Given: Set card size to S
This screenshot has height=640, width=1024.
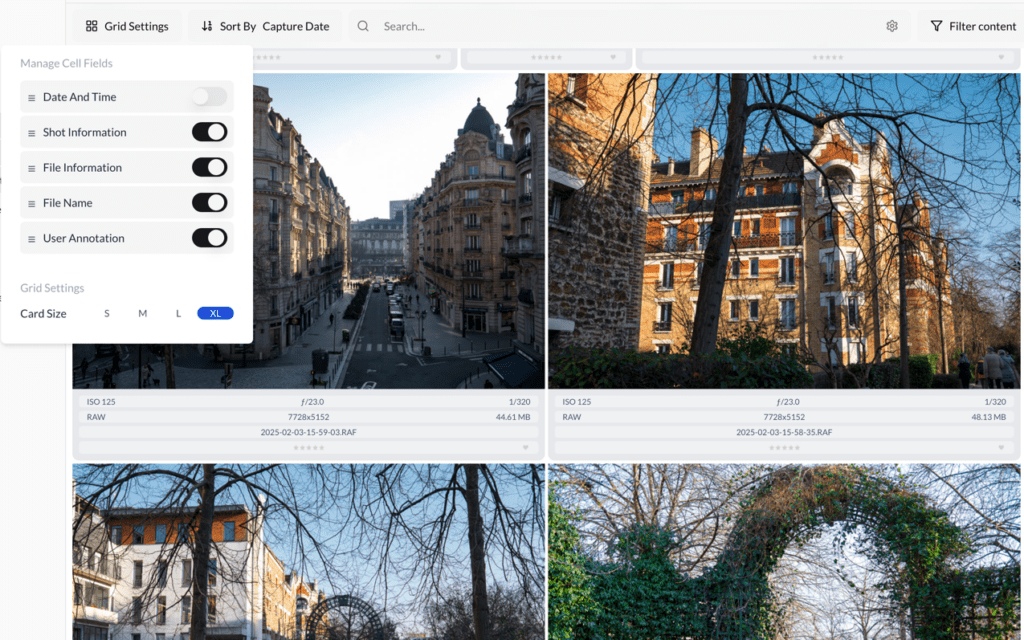Looking at the screenshot, I should 106,313.
